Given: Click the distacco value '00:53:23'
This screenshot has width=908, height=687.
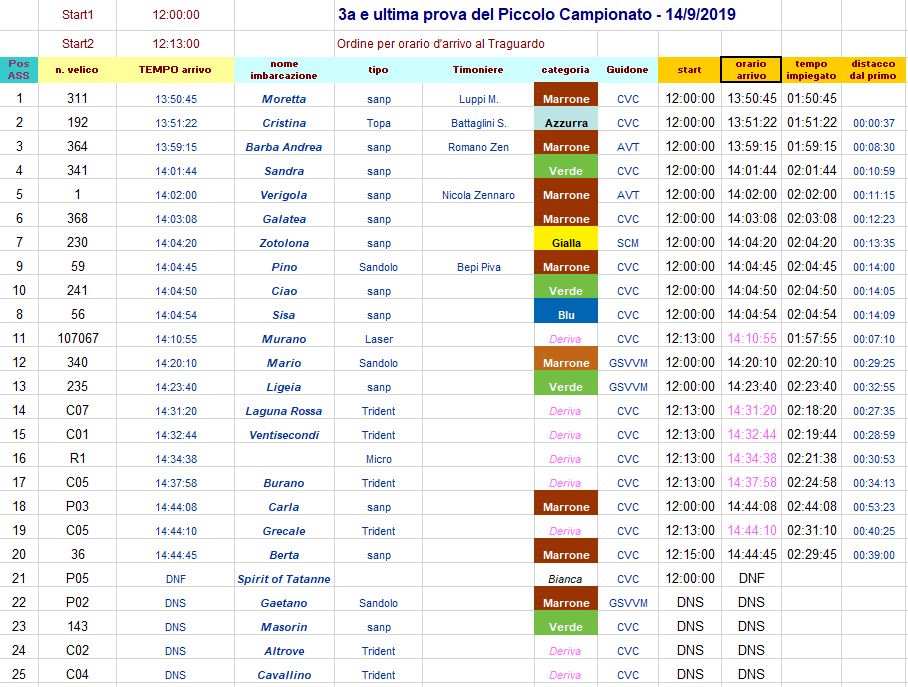Looking at the screenshot, I should [x=874, y=507].
